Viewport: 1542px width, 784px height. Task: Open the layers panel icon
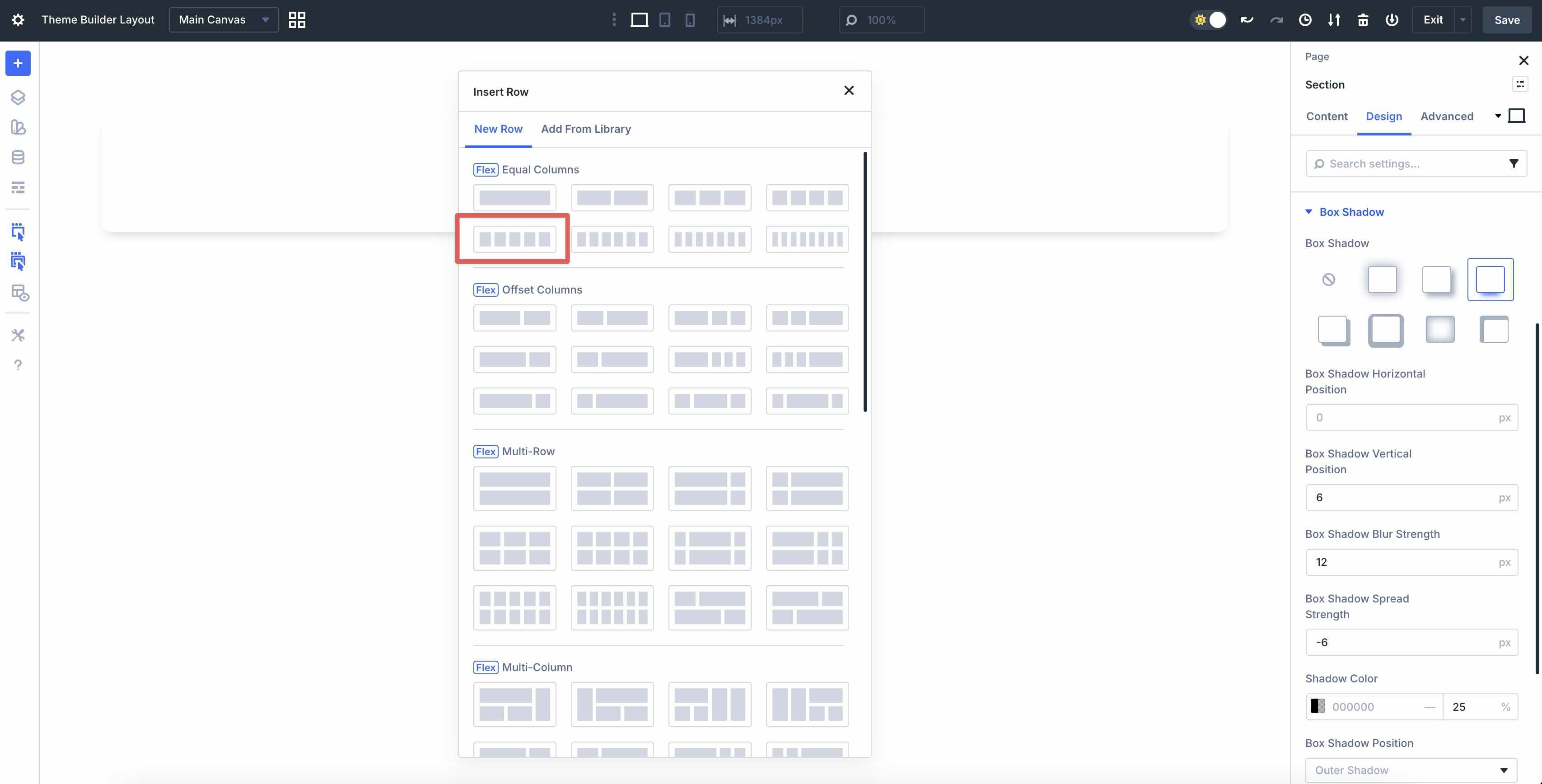[18, 96]
